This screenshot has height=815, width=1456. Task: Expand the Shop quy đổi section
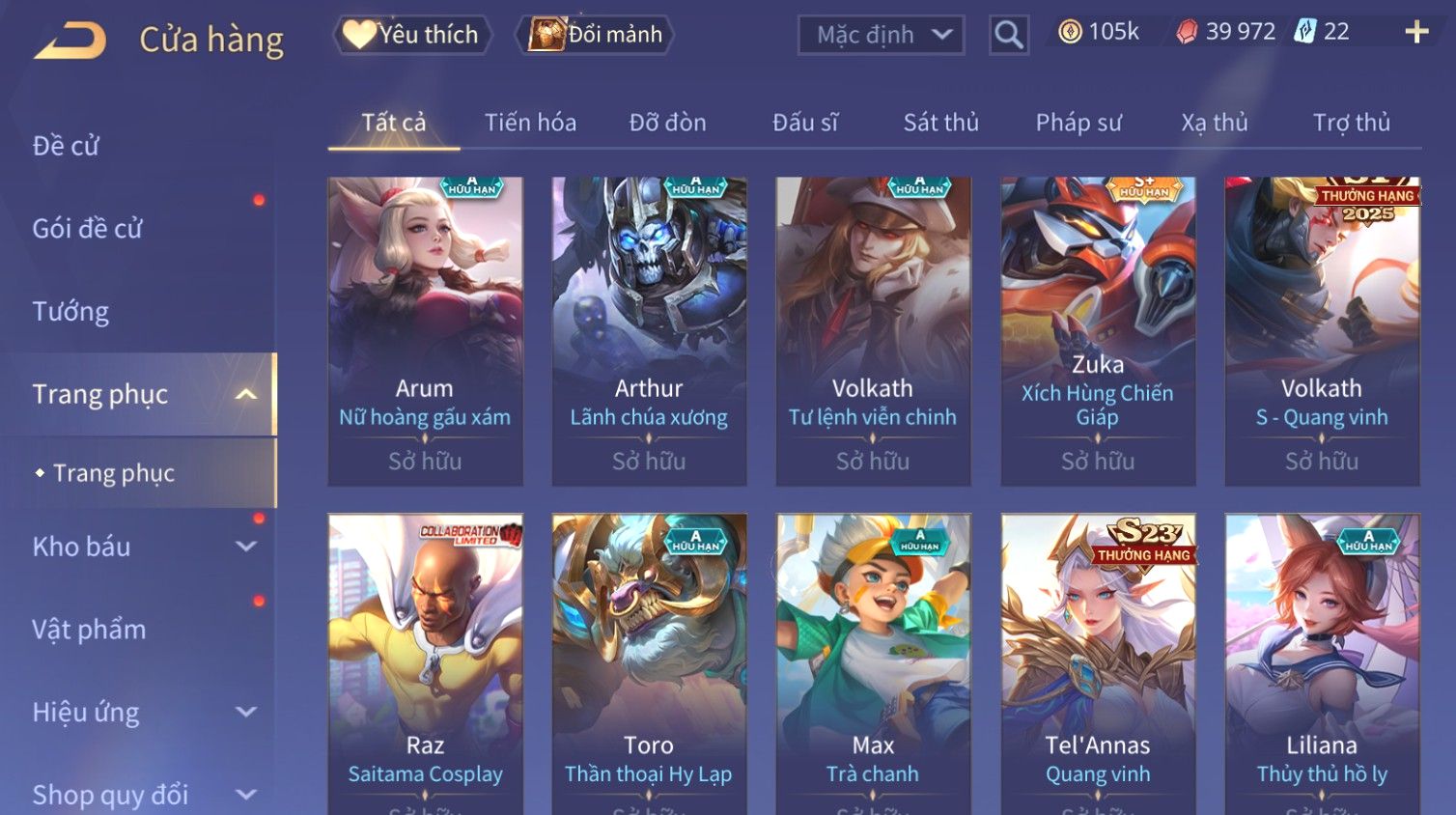246,795
